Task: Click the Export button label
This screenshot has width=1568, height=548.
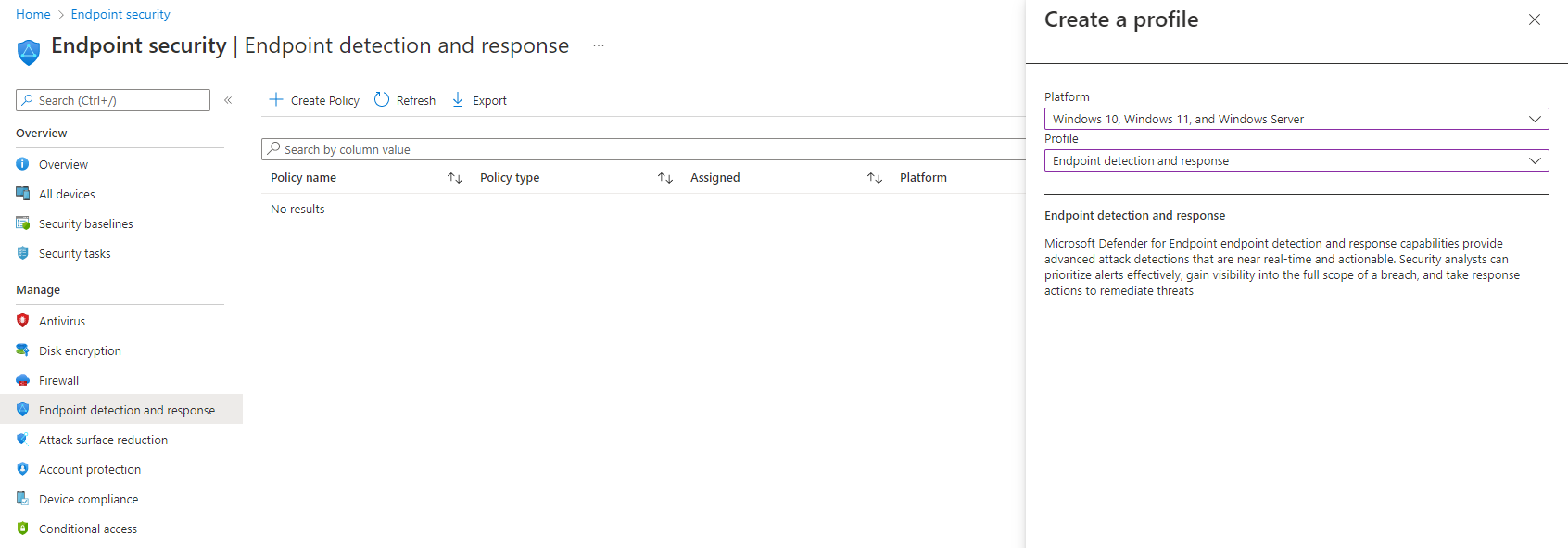Action: pyautogui.click(x=490, y=100)
